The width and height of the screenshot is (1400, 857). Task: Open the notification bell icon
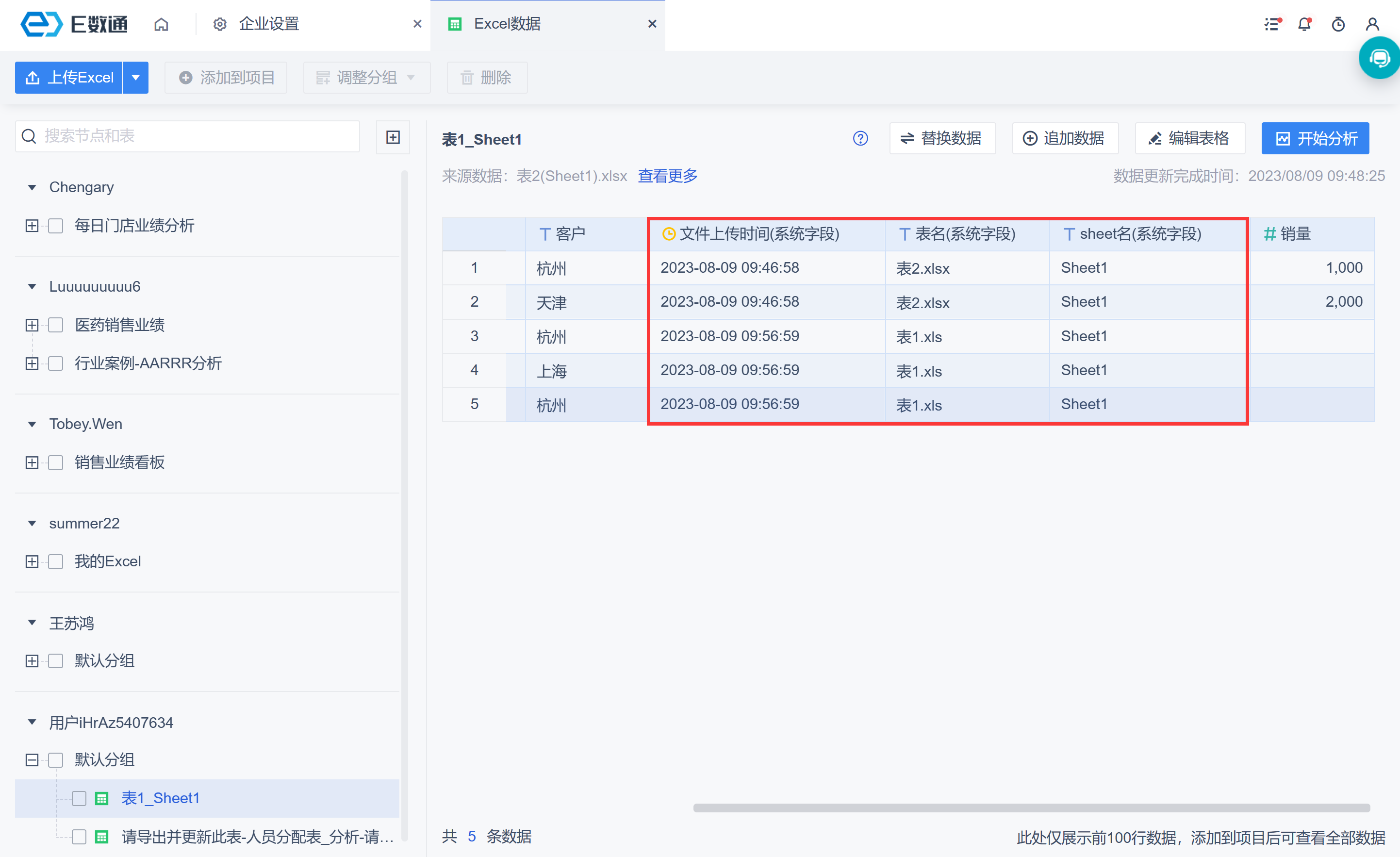click(1304, 24)
